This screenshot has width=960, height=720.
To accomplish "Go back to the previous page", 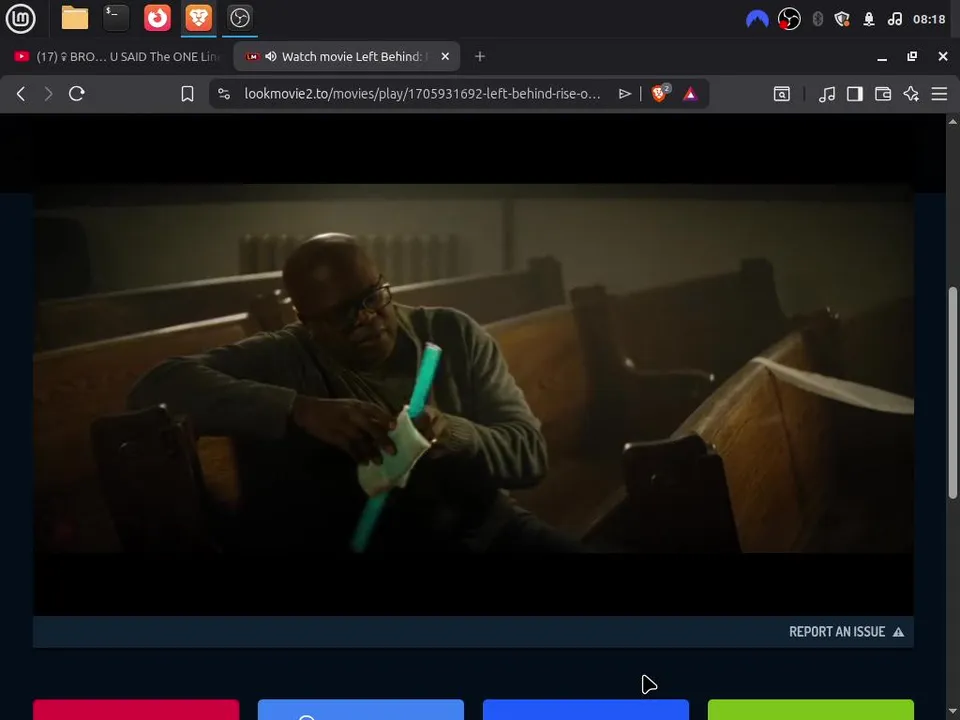I will (21, 94).
